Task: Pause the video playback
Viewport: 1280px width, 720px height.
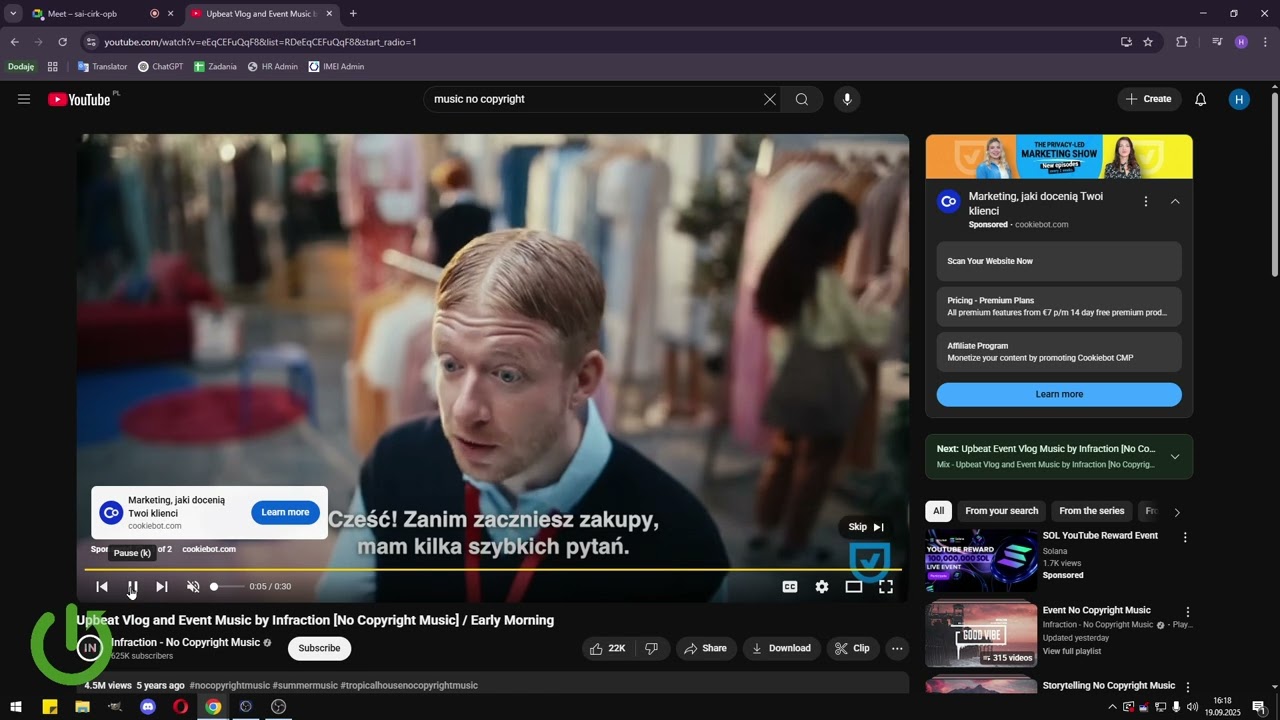Action: [x=132, y=587]
